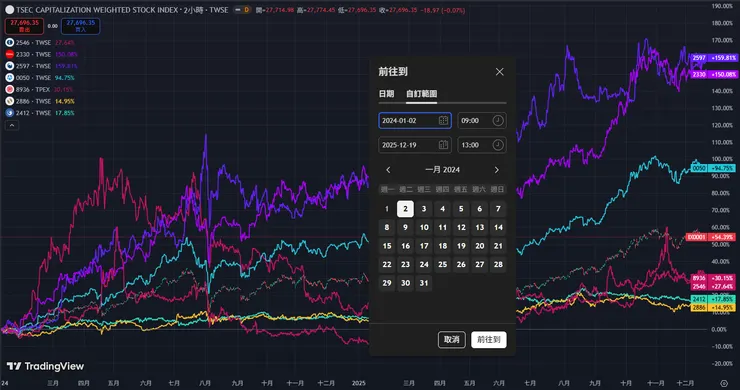Viewport: 740px width, 390px height.
Task: Open clock picker for 09:00 start time
Action: tap(498, 120)
